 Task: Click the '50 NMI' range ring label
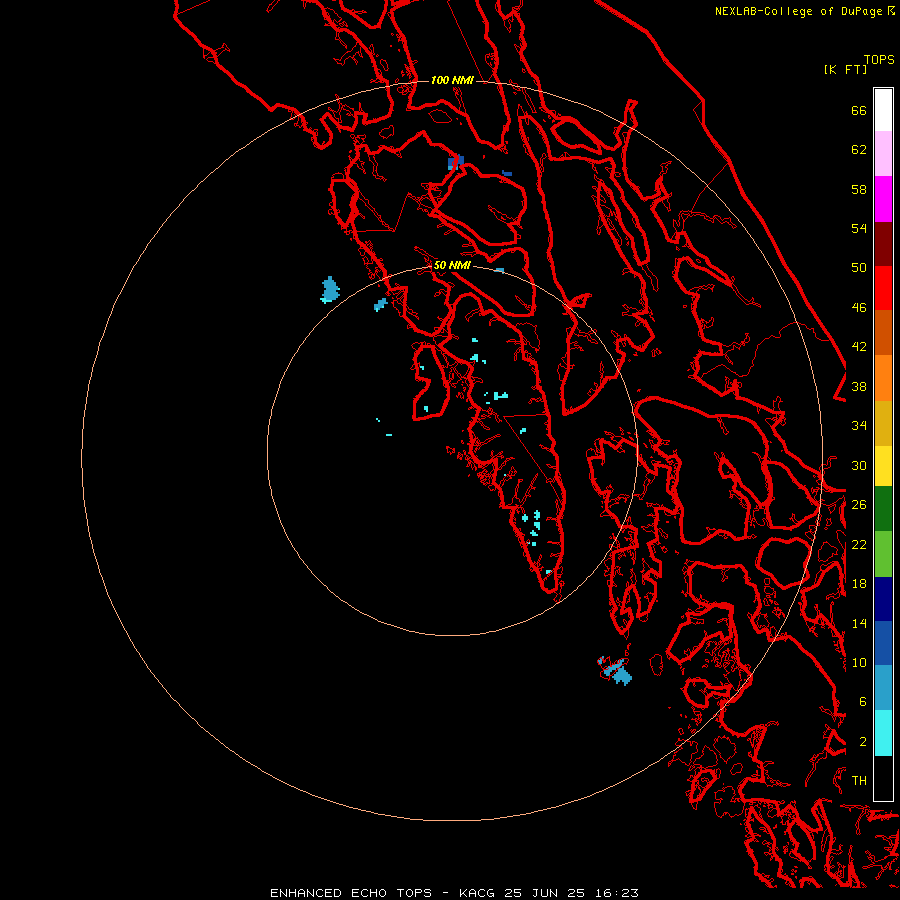[452, 265]
